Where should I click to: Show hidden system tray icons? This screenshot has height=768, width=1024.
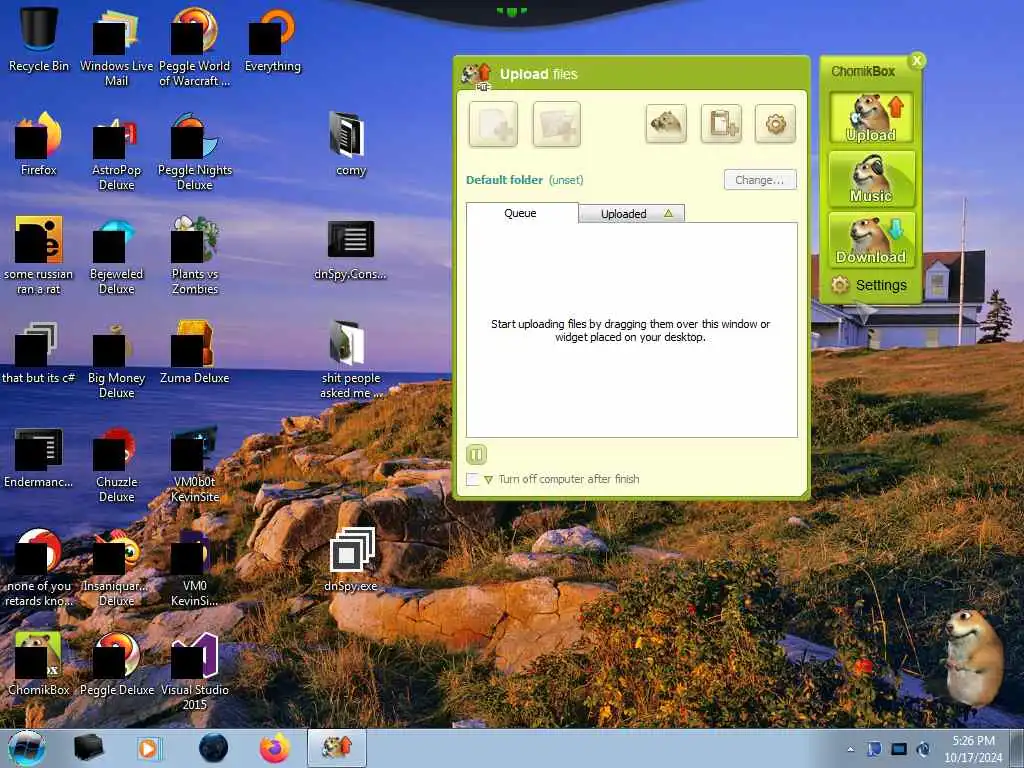(x=850, y=749)
